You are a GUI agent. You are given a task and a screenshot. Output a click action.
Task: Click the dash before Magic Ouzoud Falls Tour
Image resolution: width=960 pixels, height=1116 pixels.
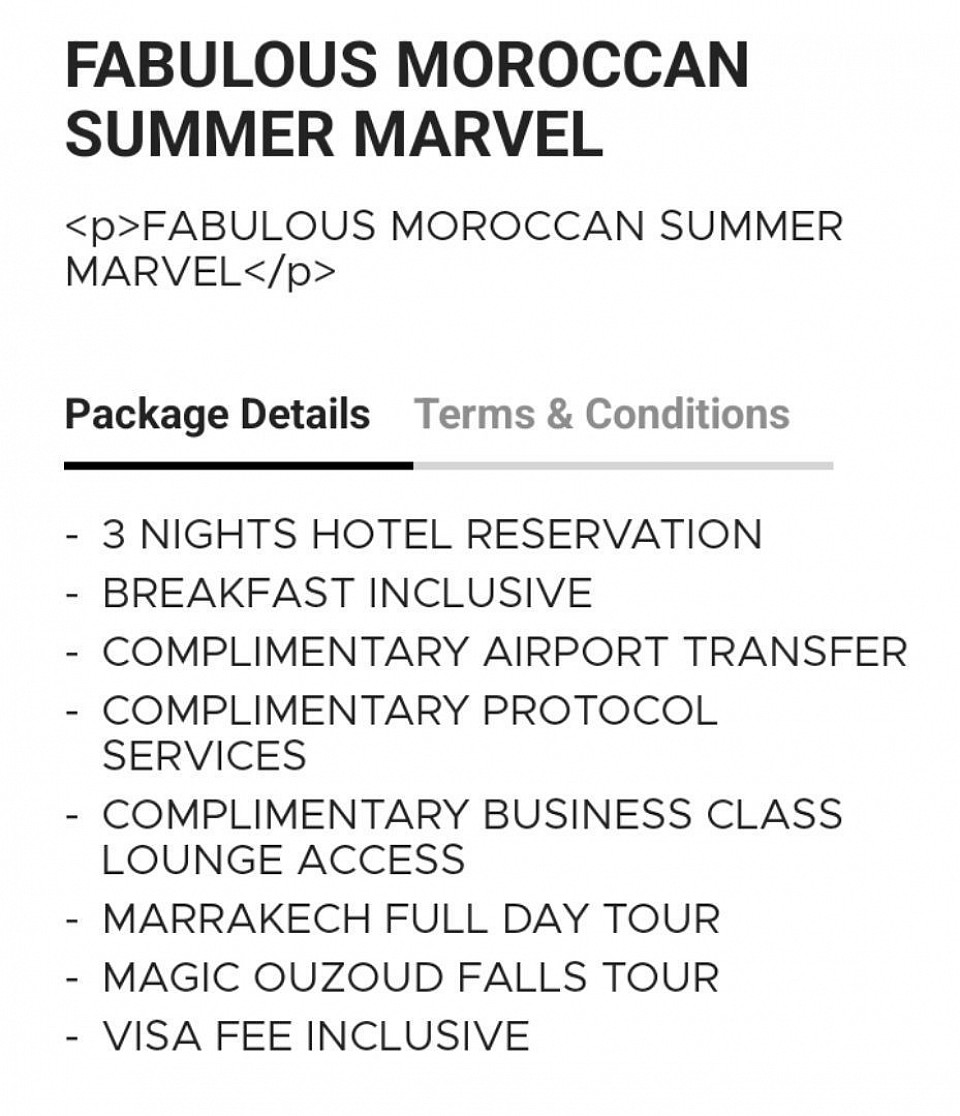point(71,978)
